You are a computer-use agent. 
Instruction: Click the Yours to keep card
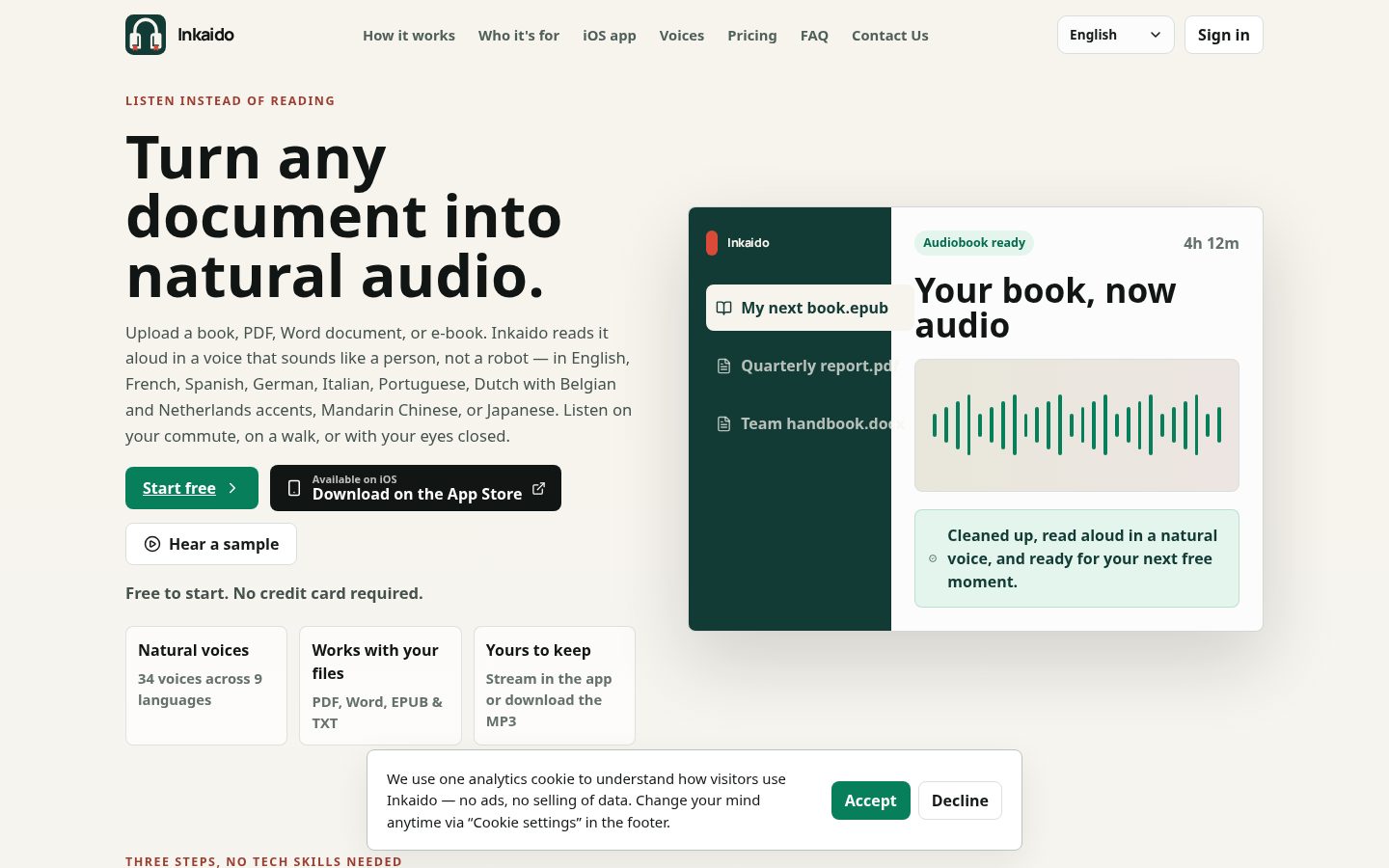[x=555, y=686]
